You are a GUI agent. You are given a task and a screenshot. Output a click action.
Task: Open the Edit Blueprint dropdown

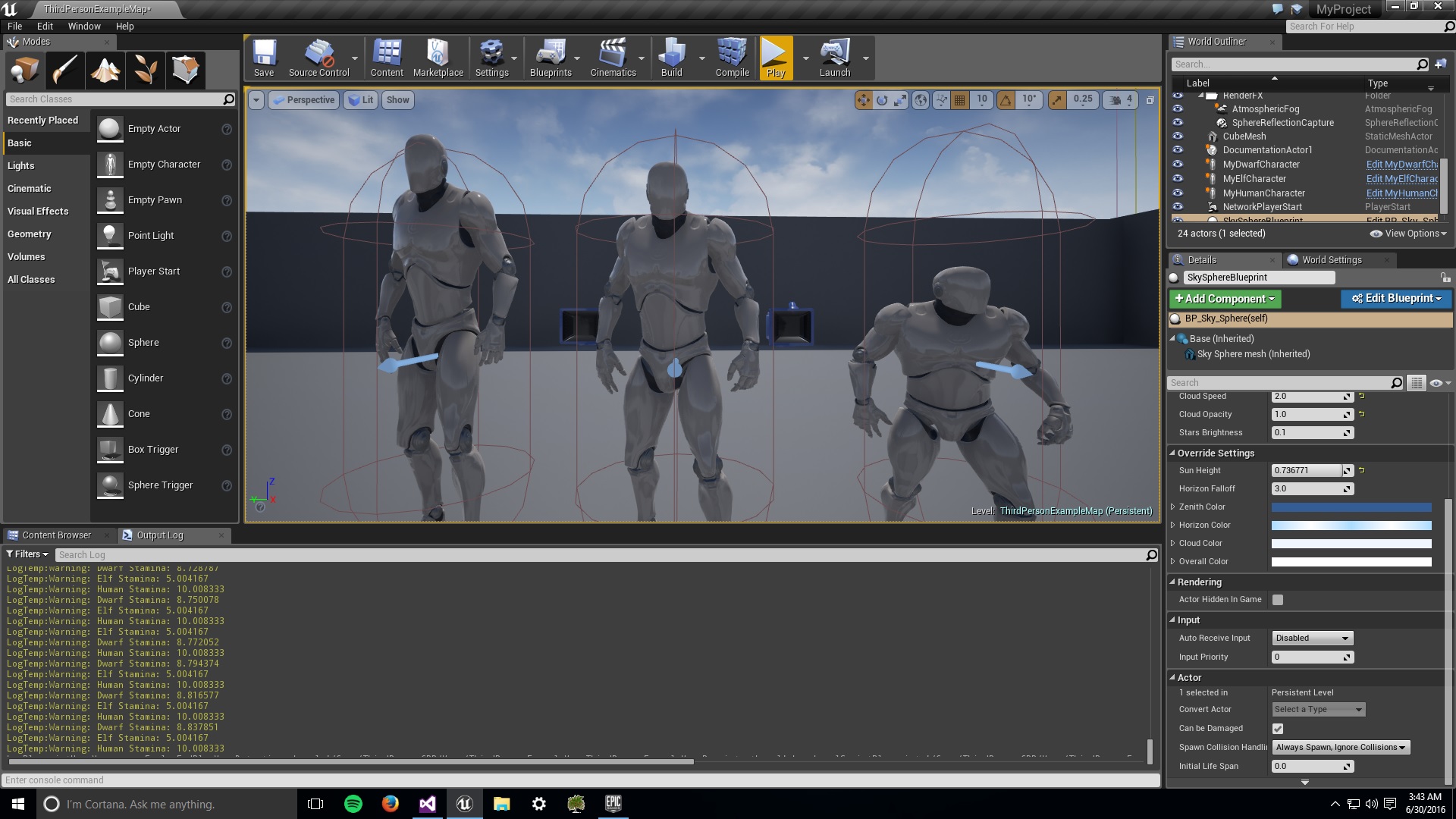[1396, 299]
